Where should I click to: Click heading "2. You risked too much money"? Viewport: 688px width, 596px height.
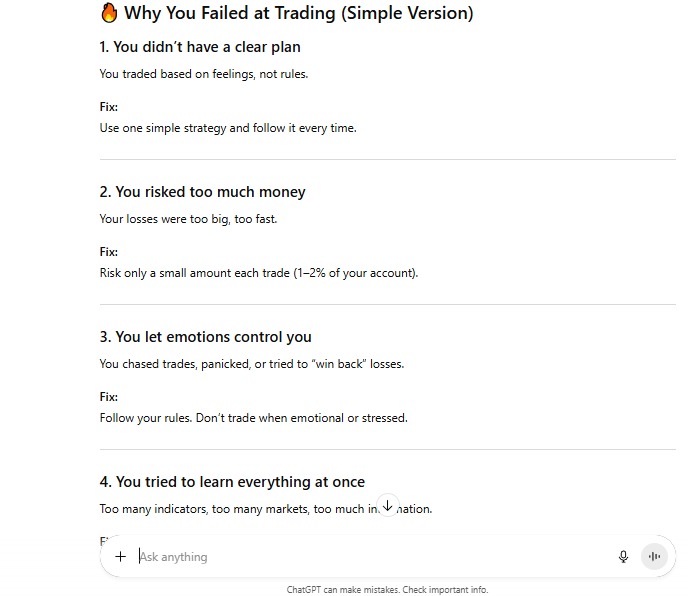(x=202, y=192)
